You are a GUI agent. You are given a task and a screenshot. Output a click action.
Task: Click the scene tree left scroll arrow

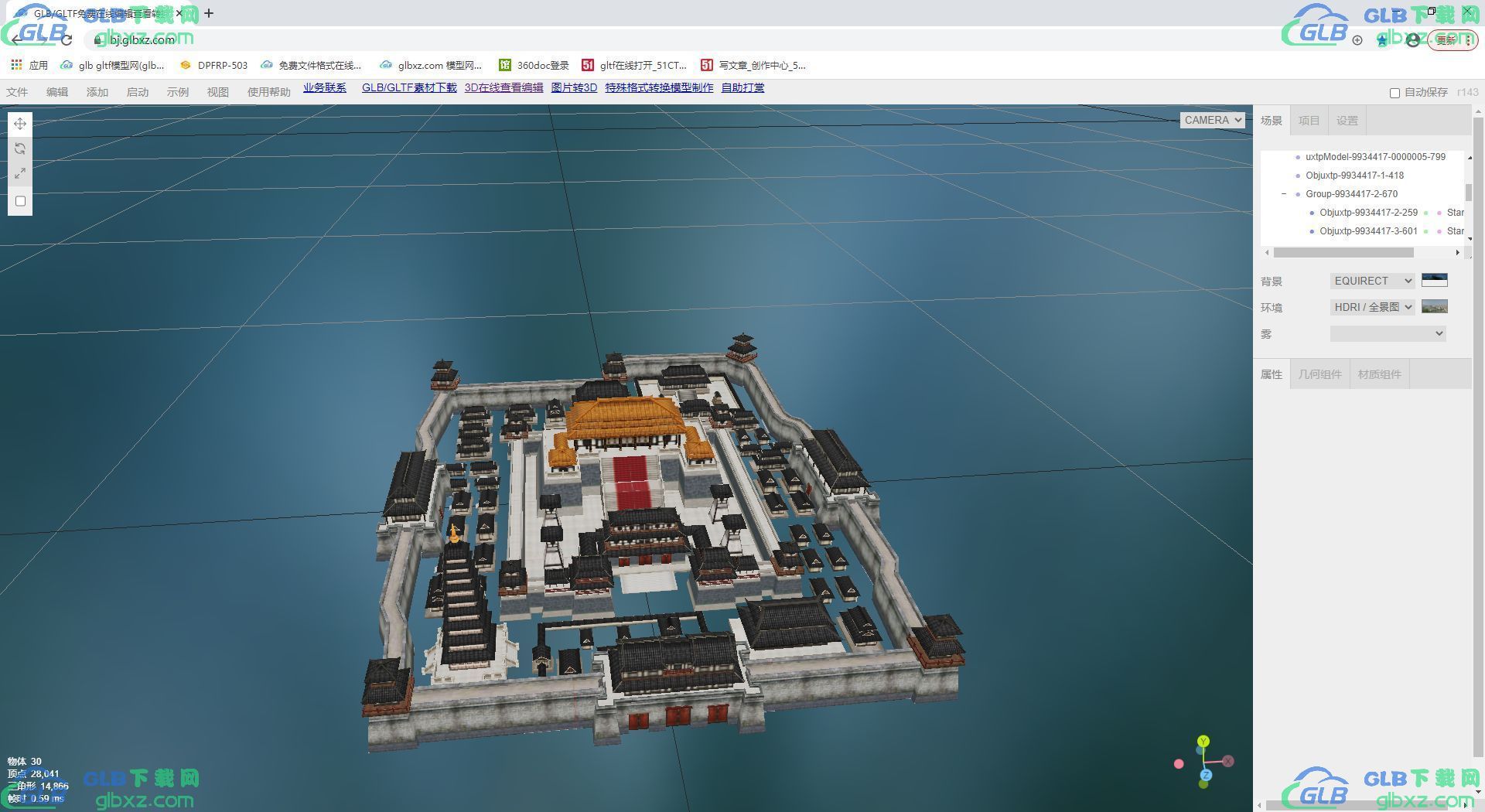pyautogui.click(x=1267, y=253)
